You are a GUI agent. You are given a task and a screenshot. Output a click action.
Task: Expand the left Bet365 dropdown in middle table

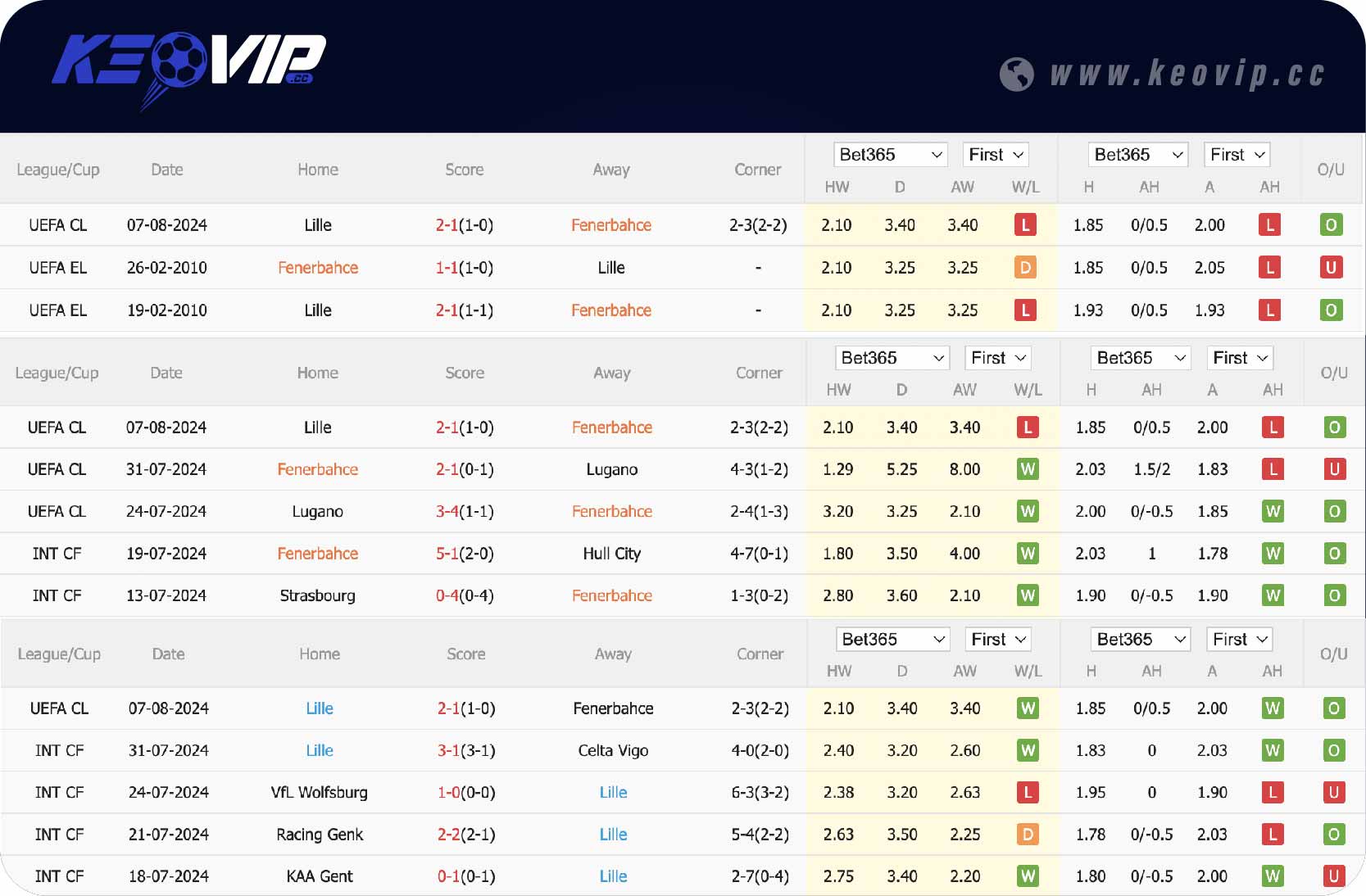pos(892,358)
